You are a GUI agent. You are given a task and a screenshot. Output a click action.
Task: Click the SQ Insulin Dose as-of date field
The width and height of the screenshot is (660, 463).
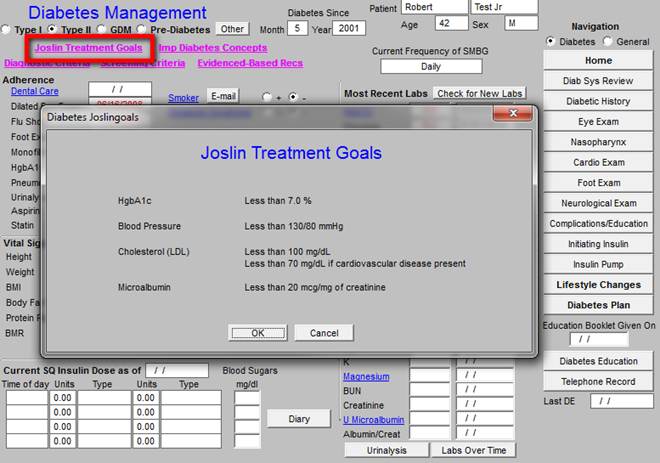[x=177, y=370]
